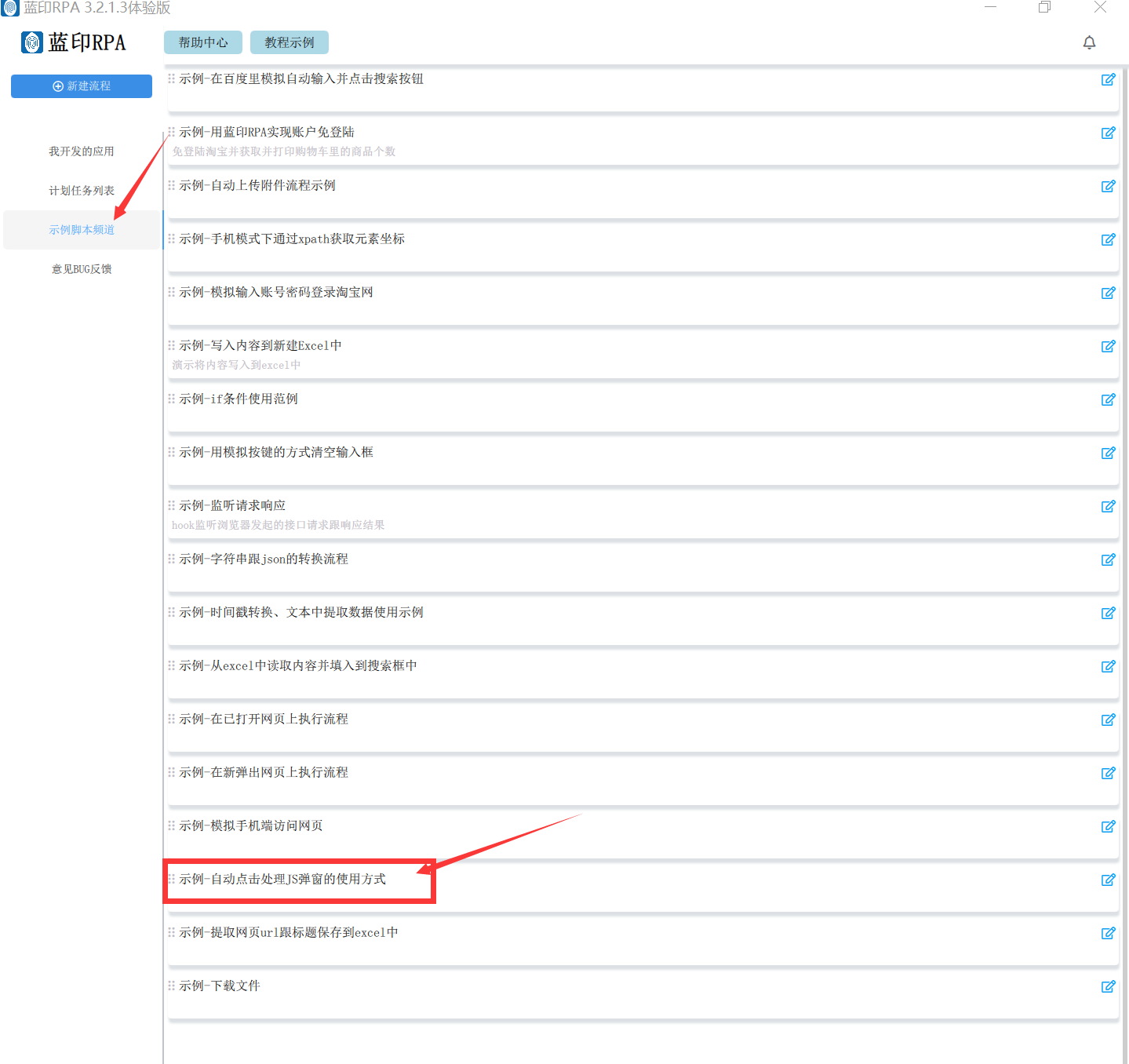Select 示例脚本频道 in the sidebar
The height and width of the screenshot is (1064, 1129).
[x=82, y=230]
